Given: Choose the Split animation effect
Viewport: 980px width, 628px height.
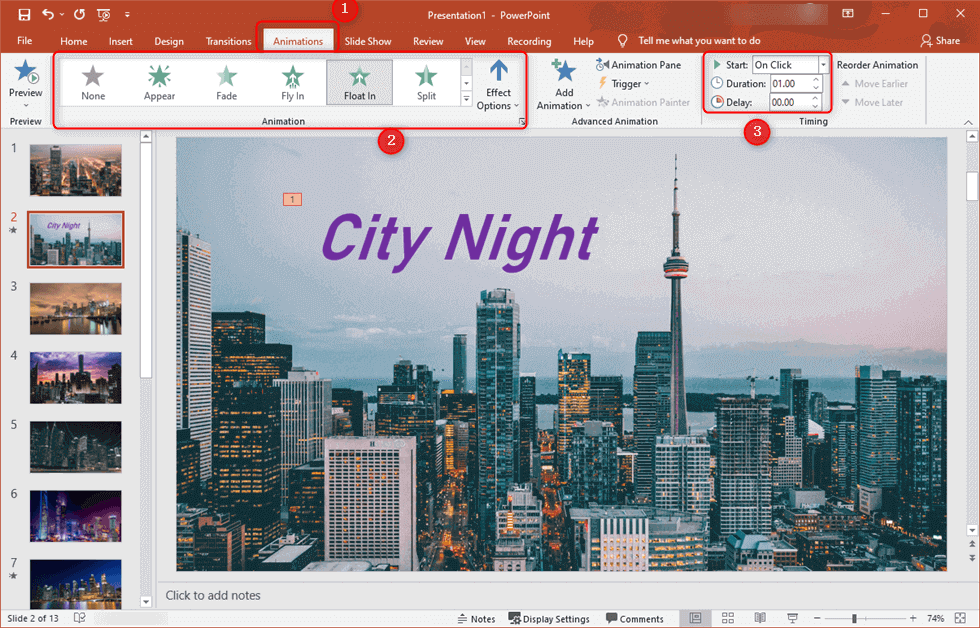Looking at the screenshot, I should (426, 82).
